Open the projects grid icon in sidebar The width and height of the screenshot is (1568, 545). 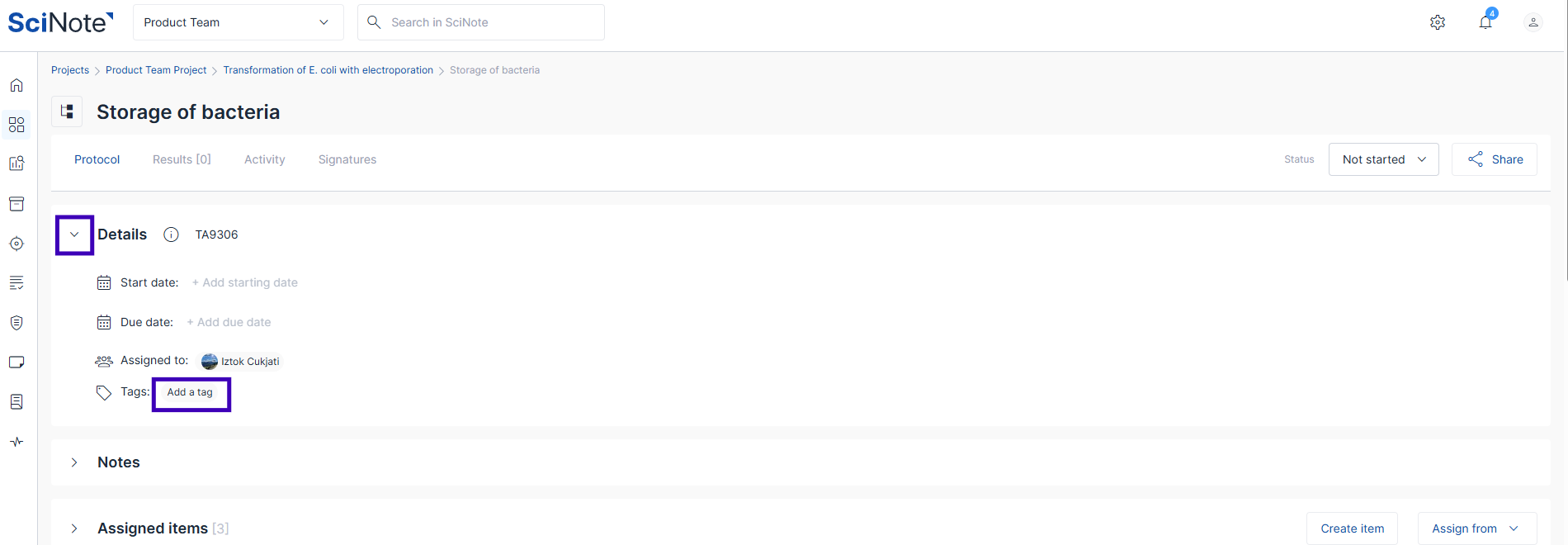(17, 125)
